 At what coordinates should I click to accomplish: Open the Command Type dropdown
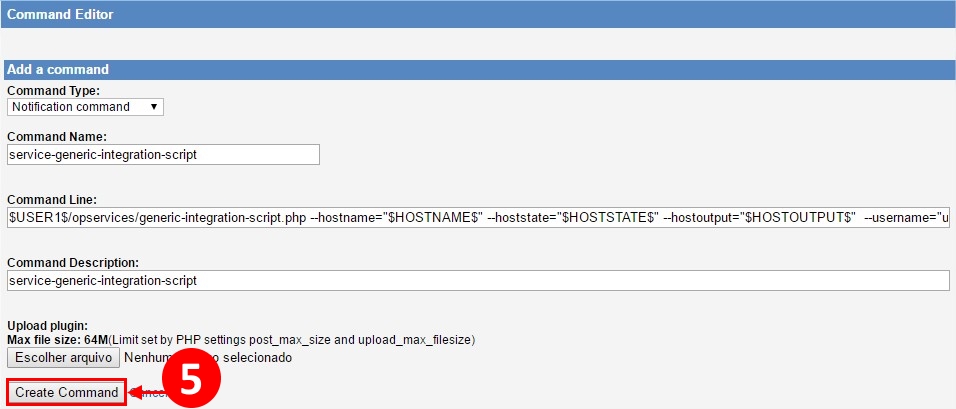pyautogui.click(x=84, y=107)
